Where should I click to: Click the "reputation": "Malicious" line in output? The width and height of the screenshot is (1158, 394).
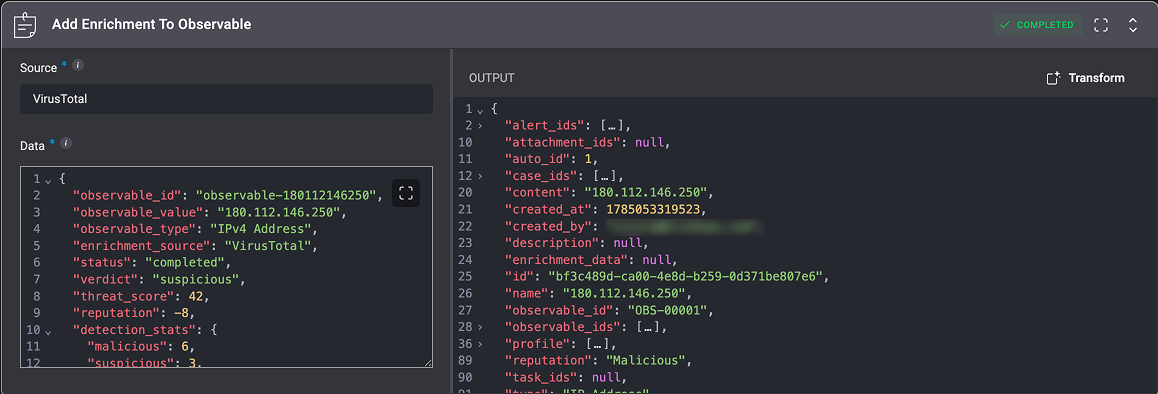600,361
